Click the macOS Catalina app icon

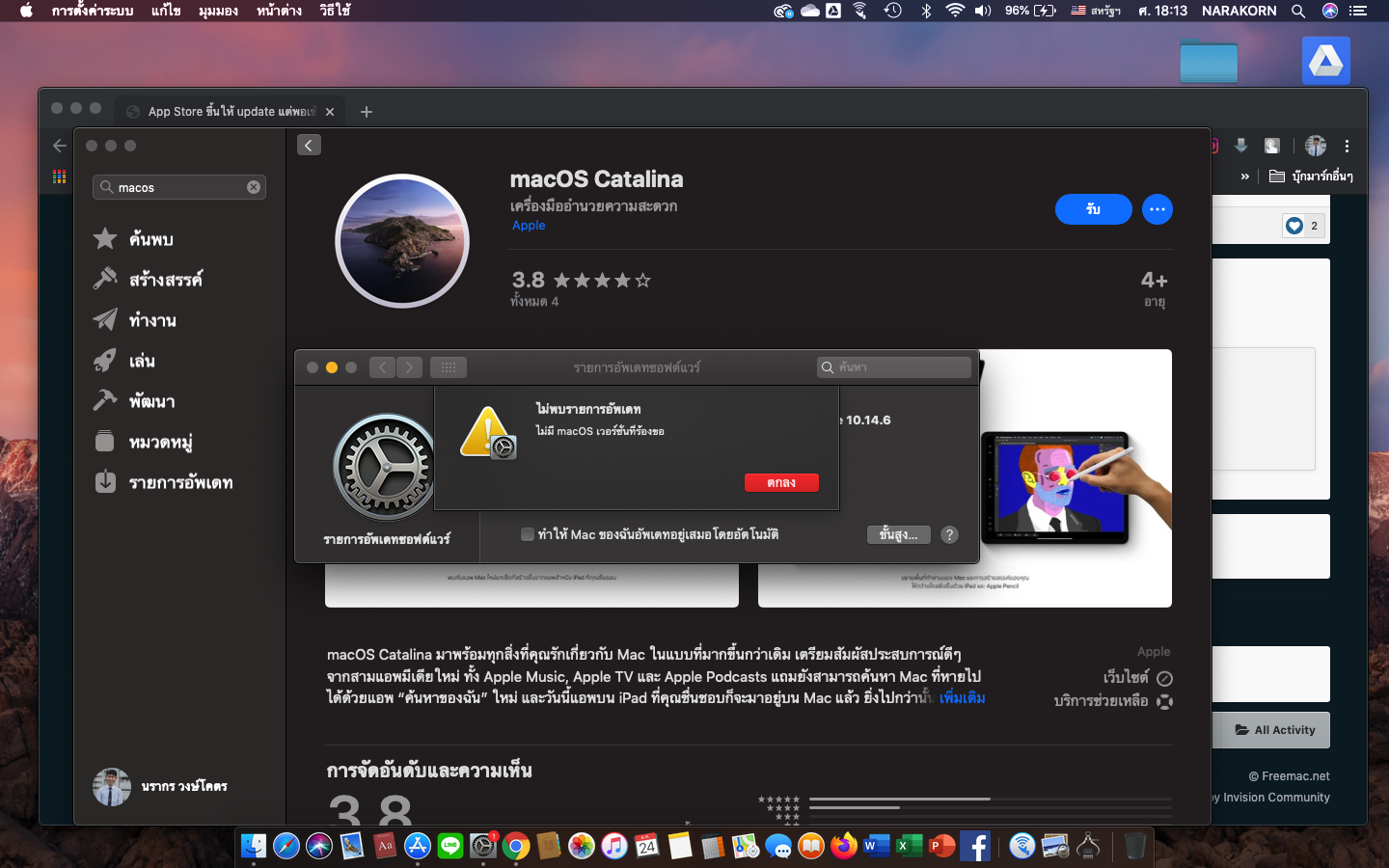(402, 241)
